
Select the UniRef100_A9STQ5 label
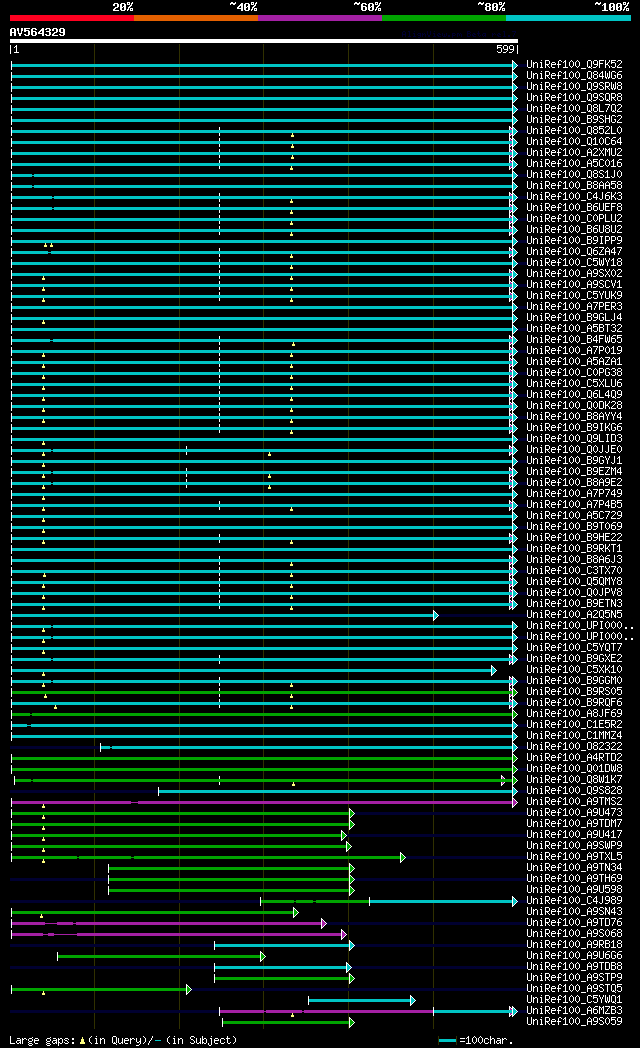[x=574, y=988]
